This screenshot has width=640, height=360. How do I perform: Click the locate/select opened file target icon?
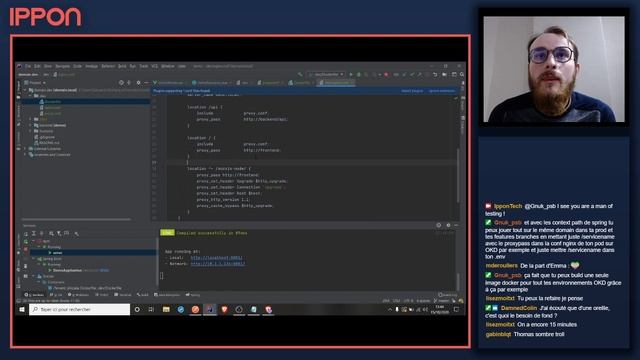[x=121, y=83]
